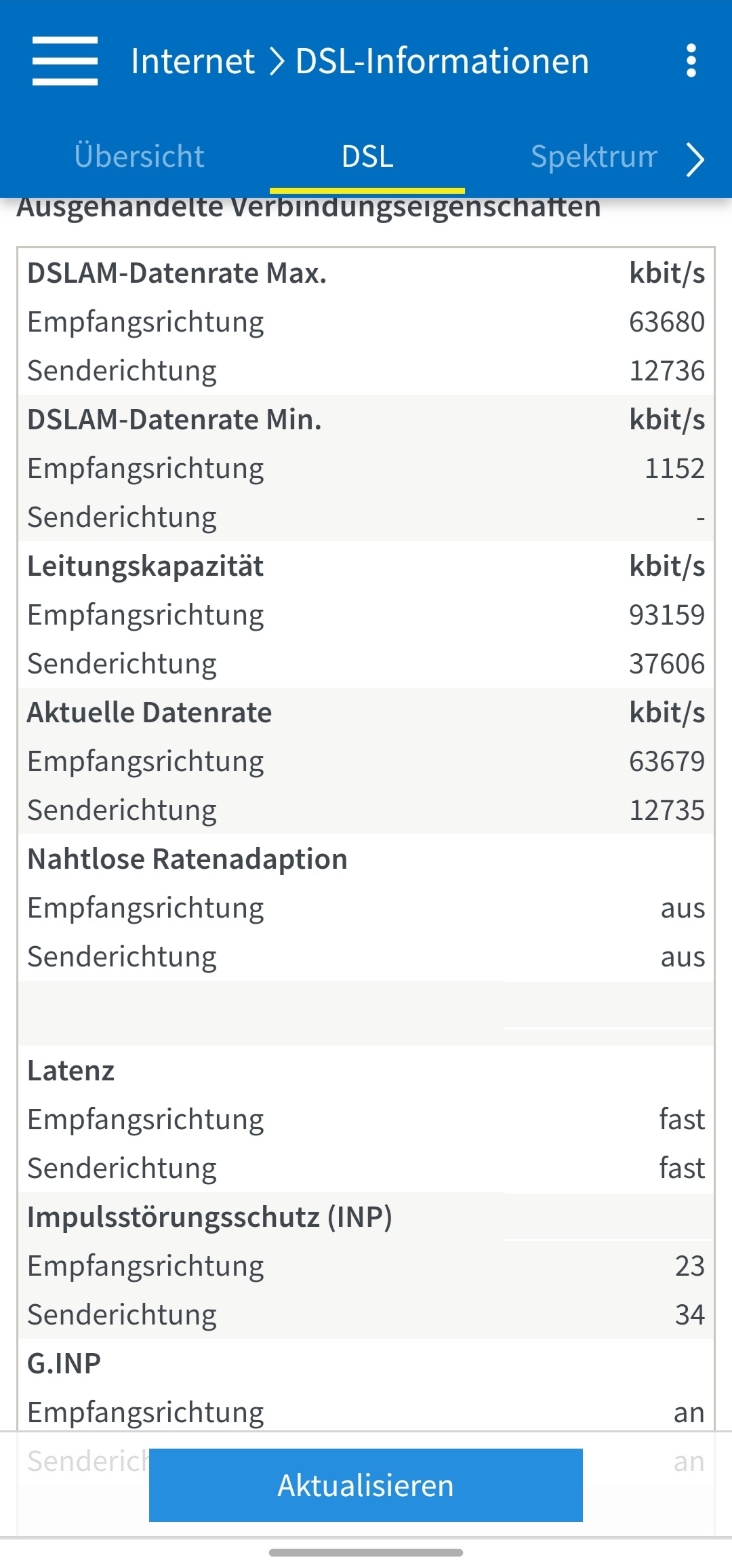Select the Empfangsrichtung value 63680
This screenshot has height=1568, width=732.
667,322
